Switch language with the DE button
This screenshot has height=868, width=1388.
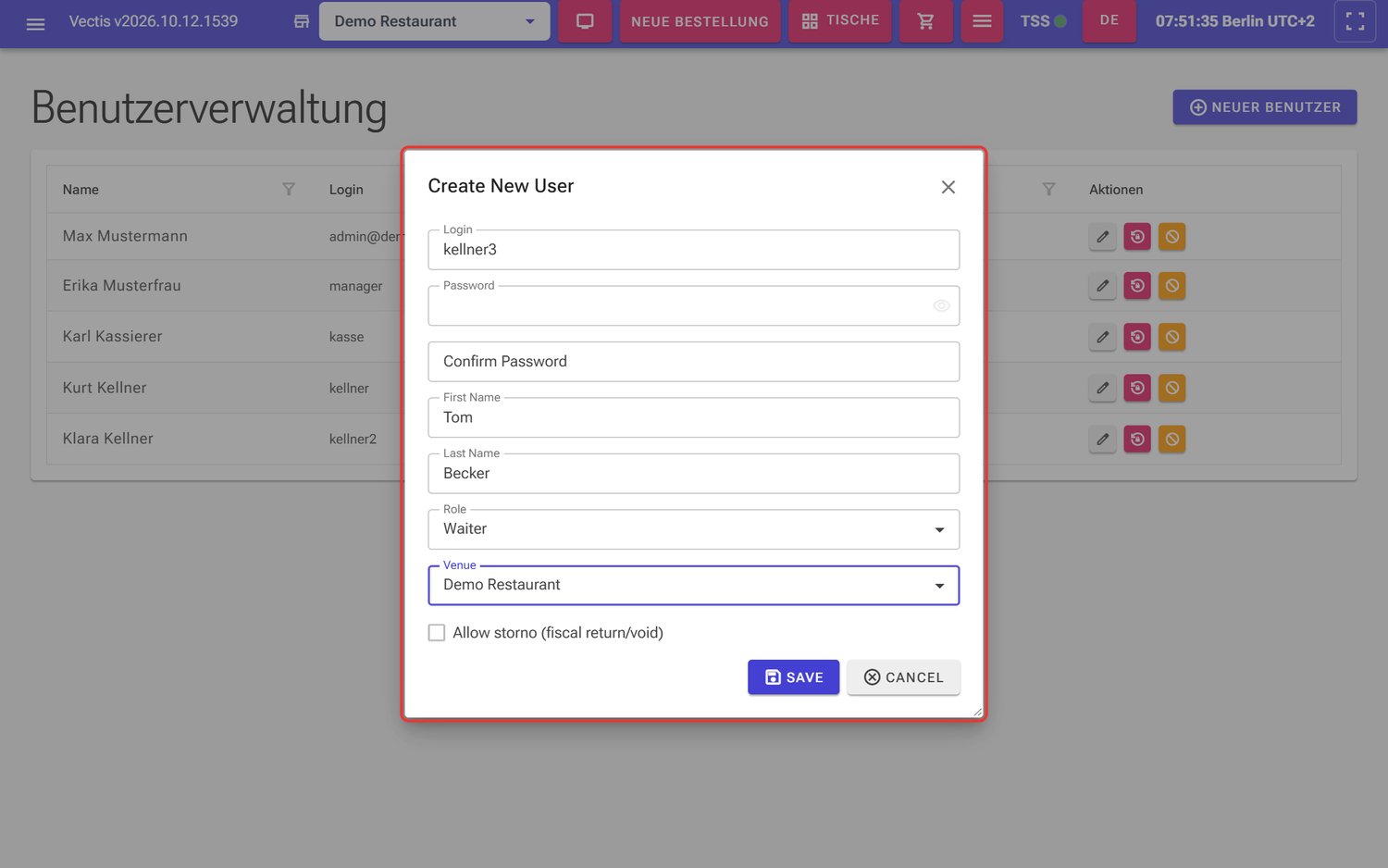point(1109,21)
